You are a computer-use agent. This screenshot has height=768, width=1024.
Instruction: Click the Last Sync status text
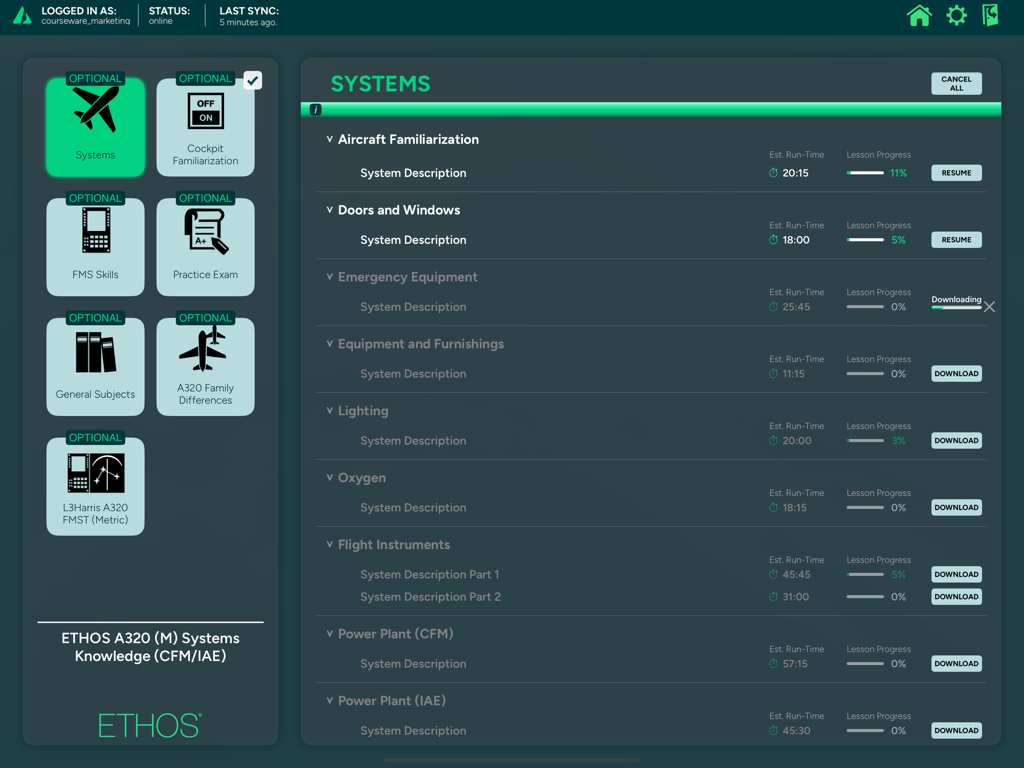pos(249,16)
